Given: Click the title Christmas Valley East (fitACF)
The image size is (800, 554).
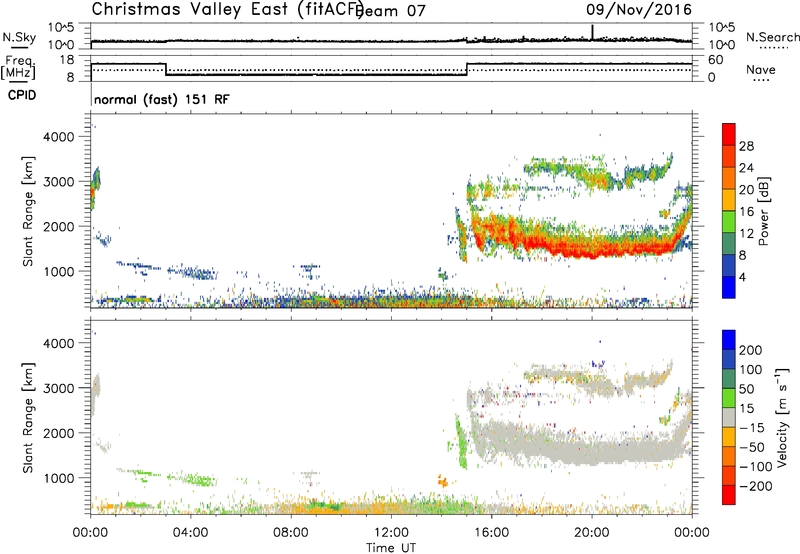Looking at the screenshot, I should [228, 9].
